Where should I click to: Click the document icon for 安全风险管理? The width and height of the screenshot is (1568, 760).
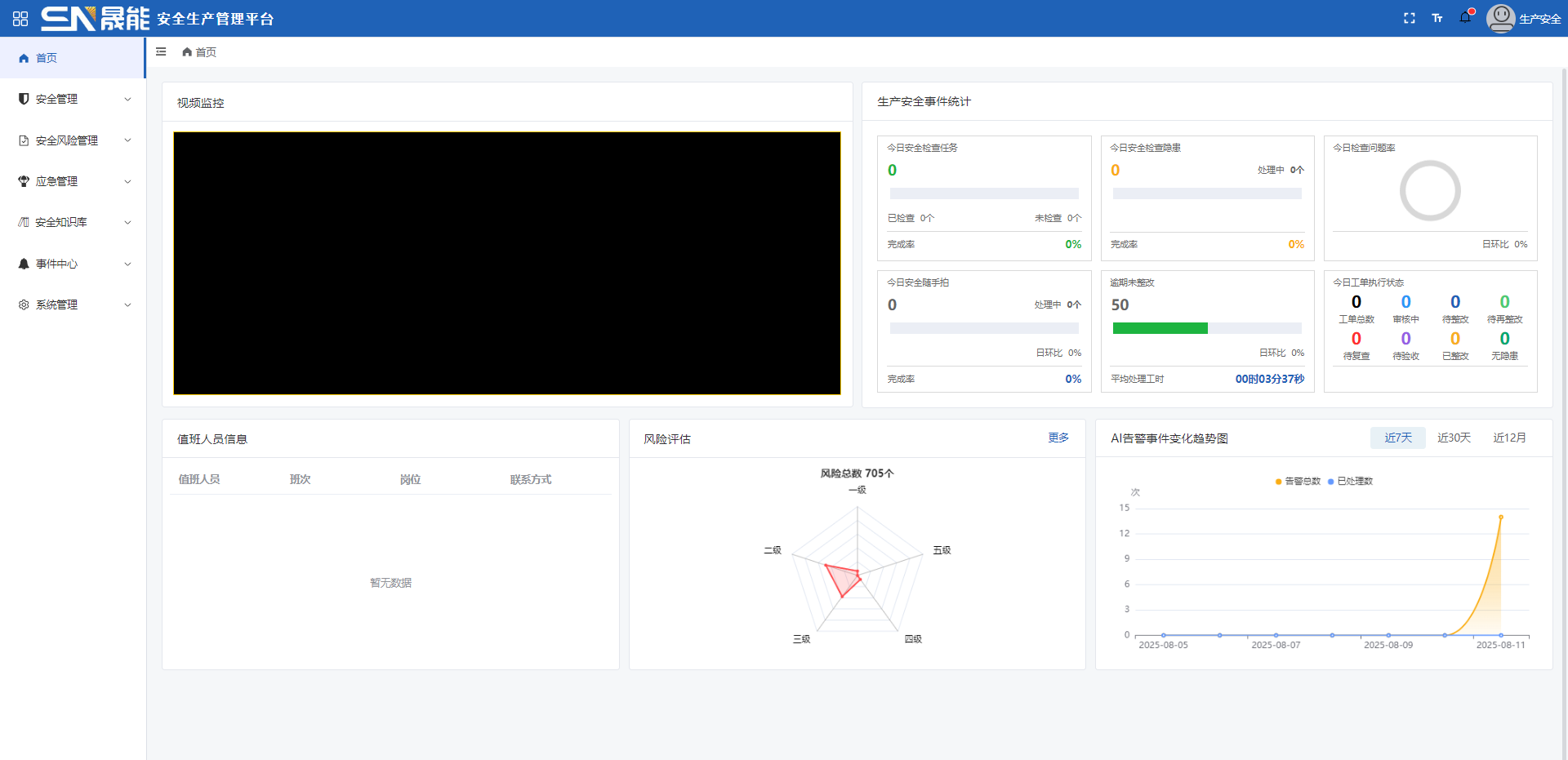(x=24, y=140)
